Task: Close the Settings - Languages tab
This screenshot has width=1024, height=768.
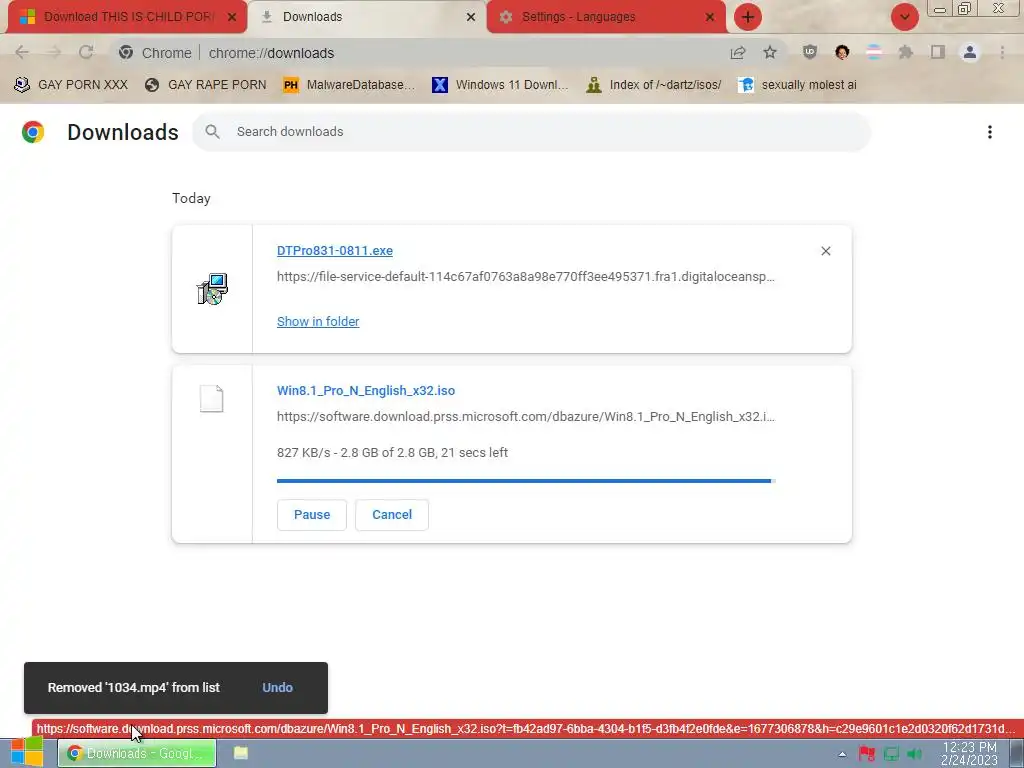Action: pyautogui.click(x=710, y=17)
